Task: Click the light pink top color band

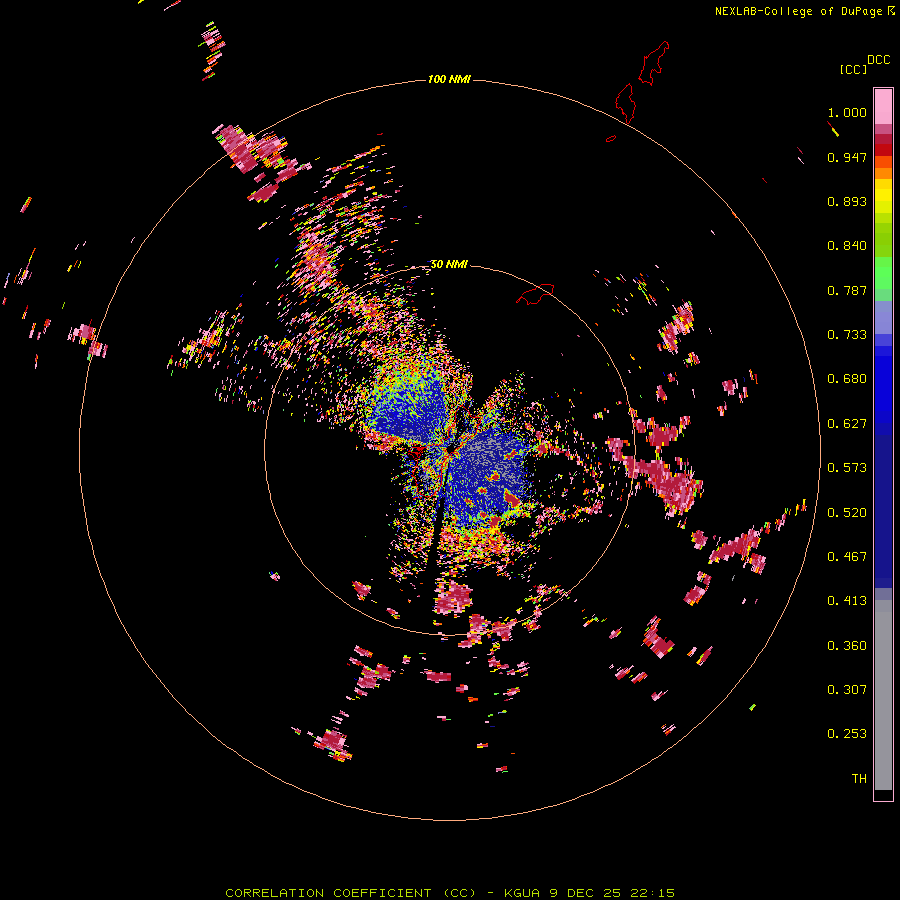Action: coord(883,106)
